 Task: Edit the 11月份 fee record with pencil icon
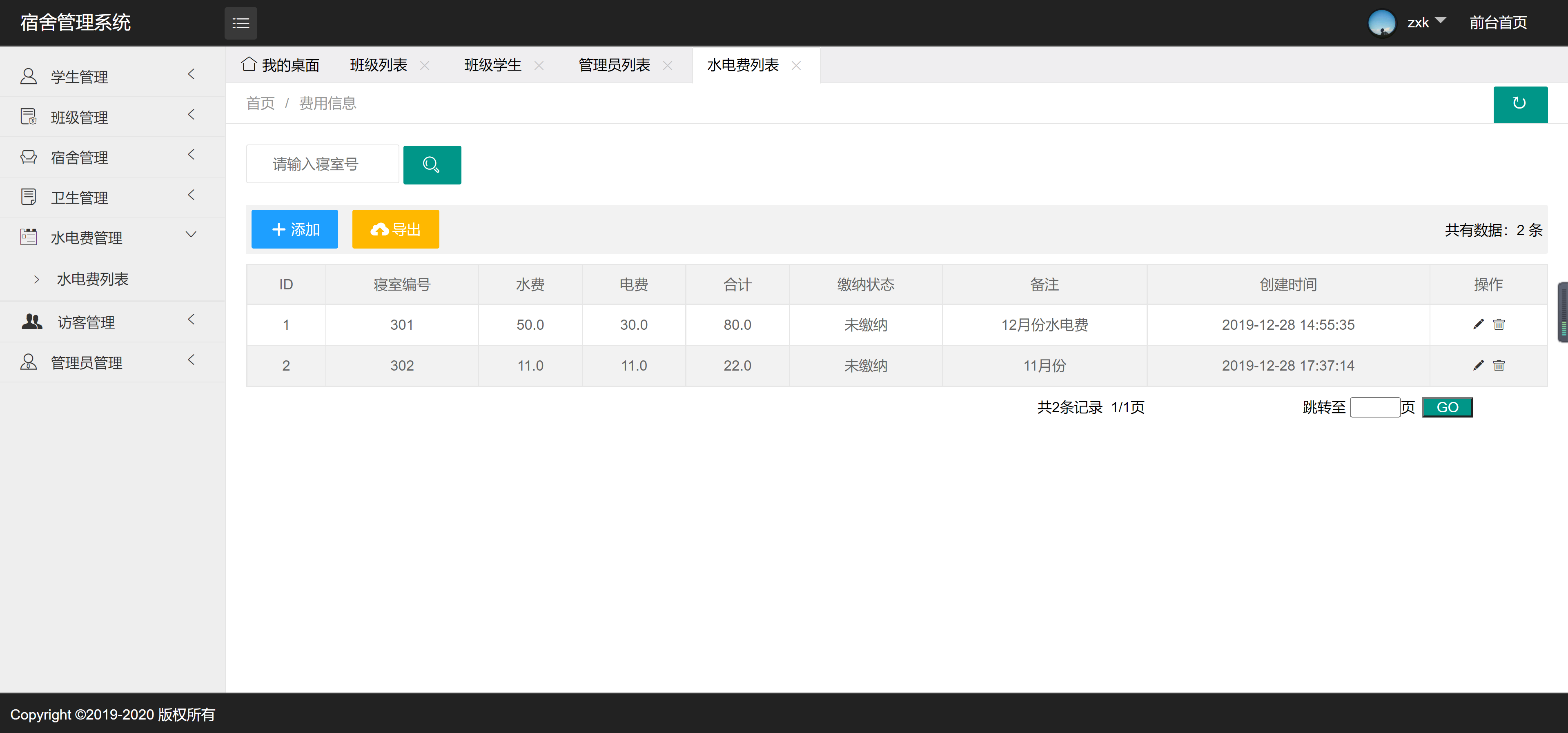tap(1478, 366)
